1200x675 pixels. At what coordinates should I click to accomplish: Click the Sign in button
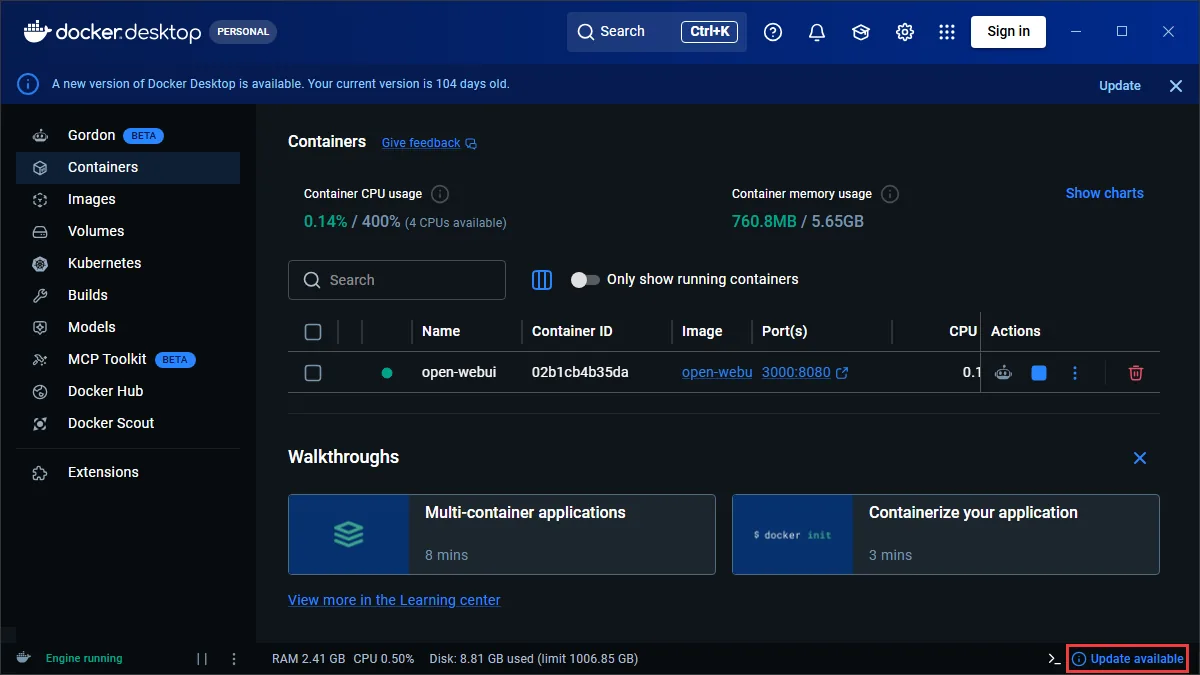click(1008, 32)
